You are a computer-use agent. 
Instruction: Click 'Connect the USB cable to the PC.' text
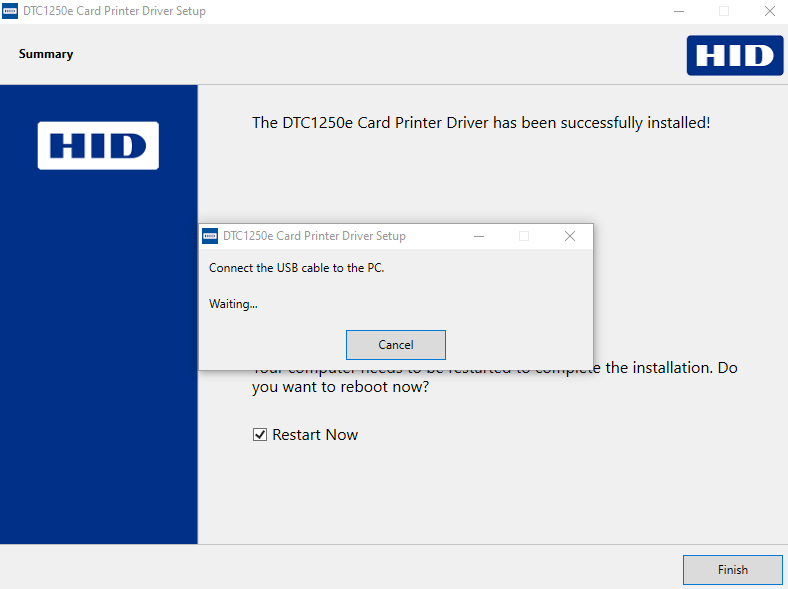(x=297, y=268)
